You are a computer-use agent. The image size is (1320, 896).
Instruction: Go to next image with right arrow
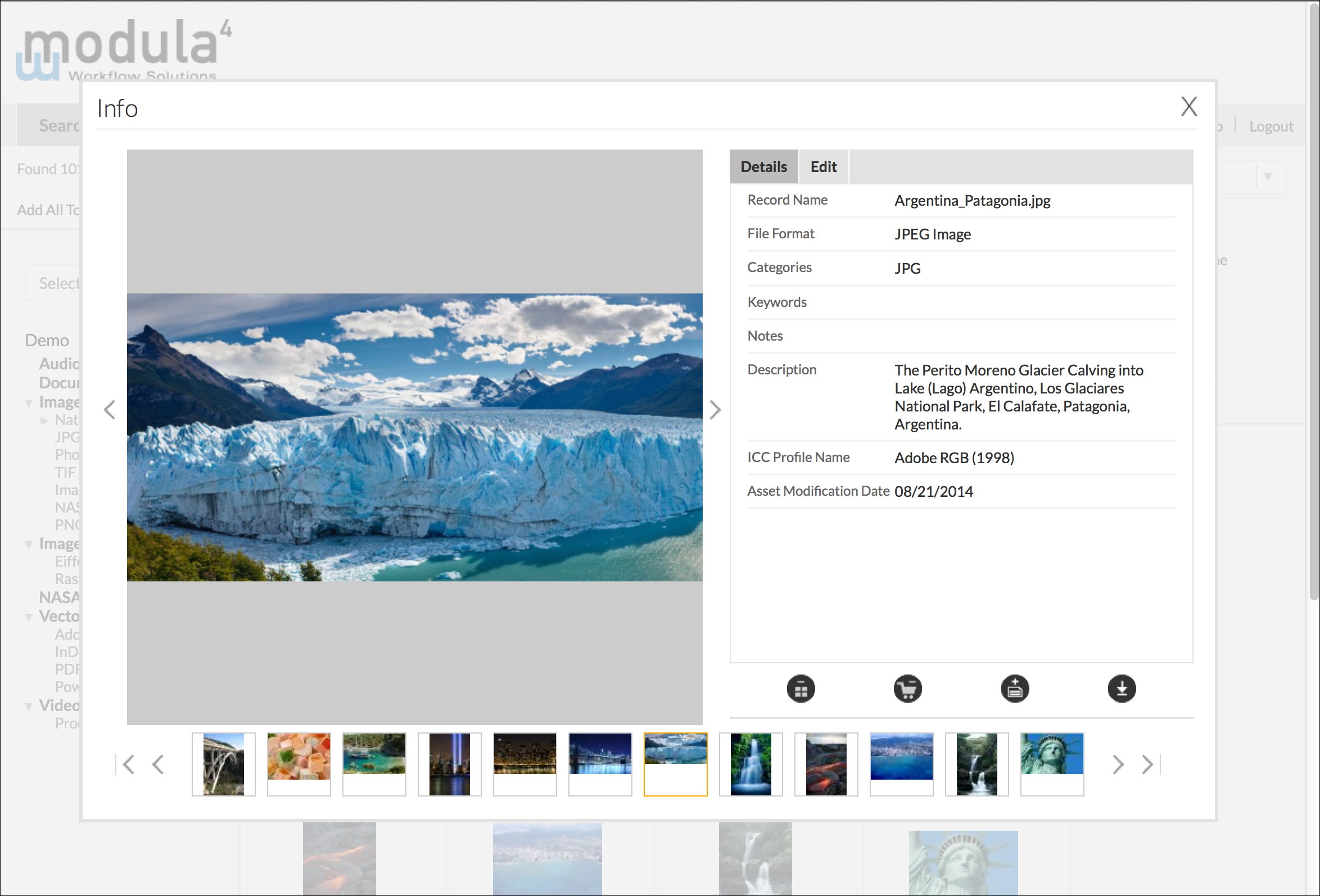coord(715,409)
